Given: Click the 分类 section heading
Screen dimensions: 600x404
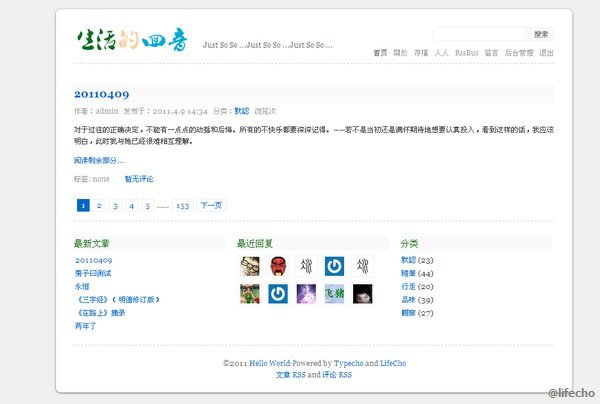Looking at the screenshot, I should [409, 243].
